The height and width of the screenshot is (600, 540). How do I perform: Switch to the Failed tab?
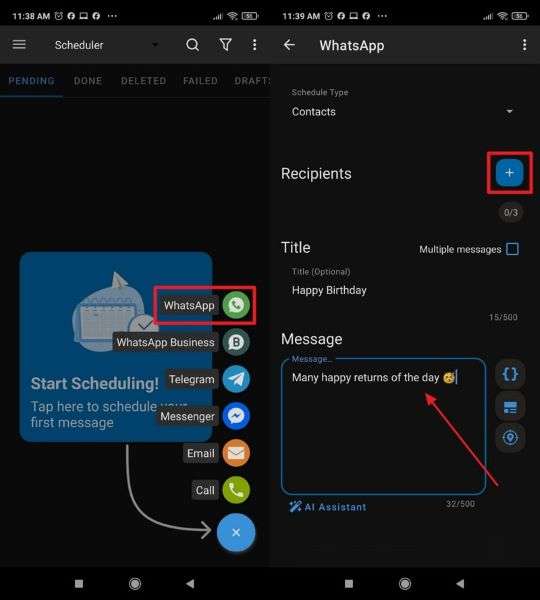click(200, 81)
